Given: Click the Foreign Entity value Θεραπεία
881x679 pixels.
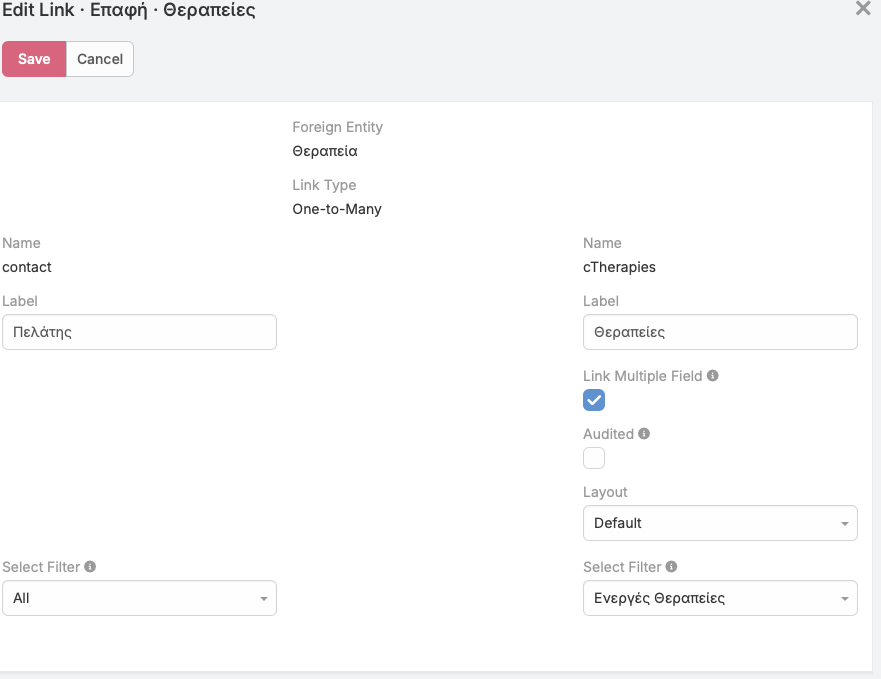Looking at the screenshot, I should click(x=325, y=152).
